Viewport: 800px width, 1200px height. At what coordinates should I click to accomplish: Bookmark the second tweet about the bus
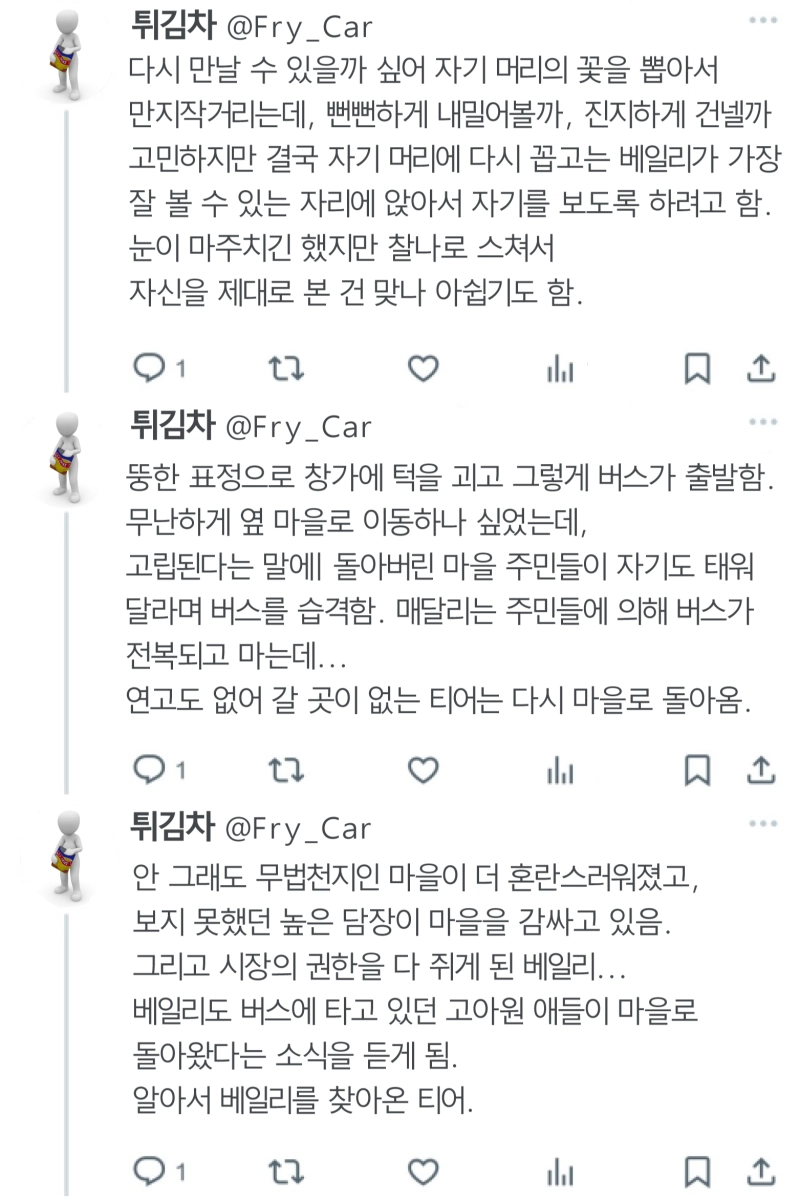(697, 769)
